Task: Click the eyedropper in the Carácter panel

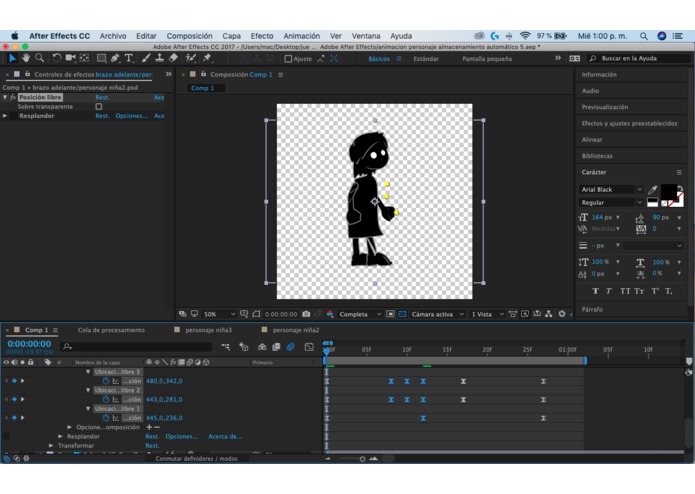Action: 653,189
